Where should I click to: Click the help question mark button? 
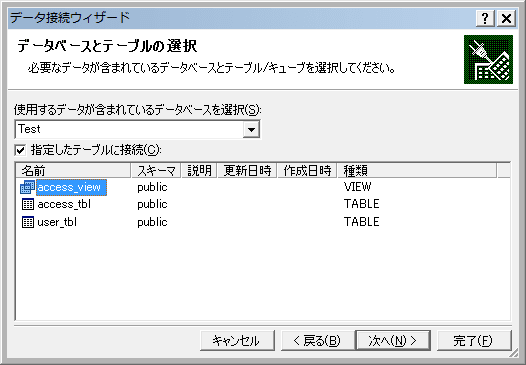click(485, 18)
